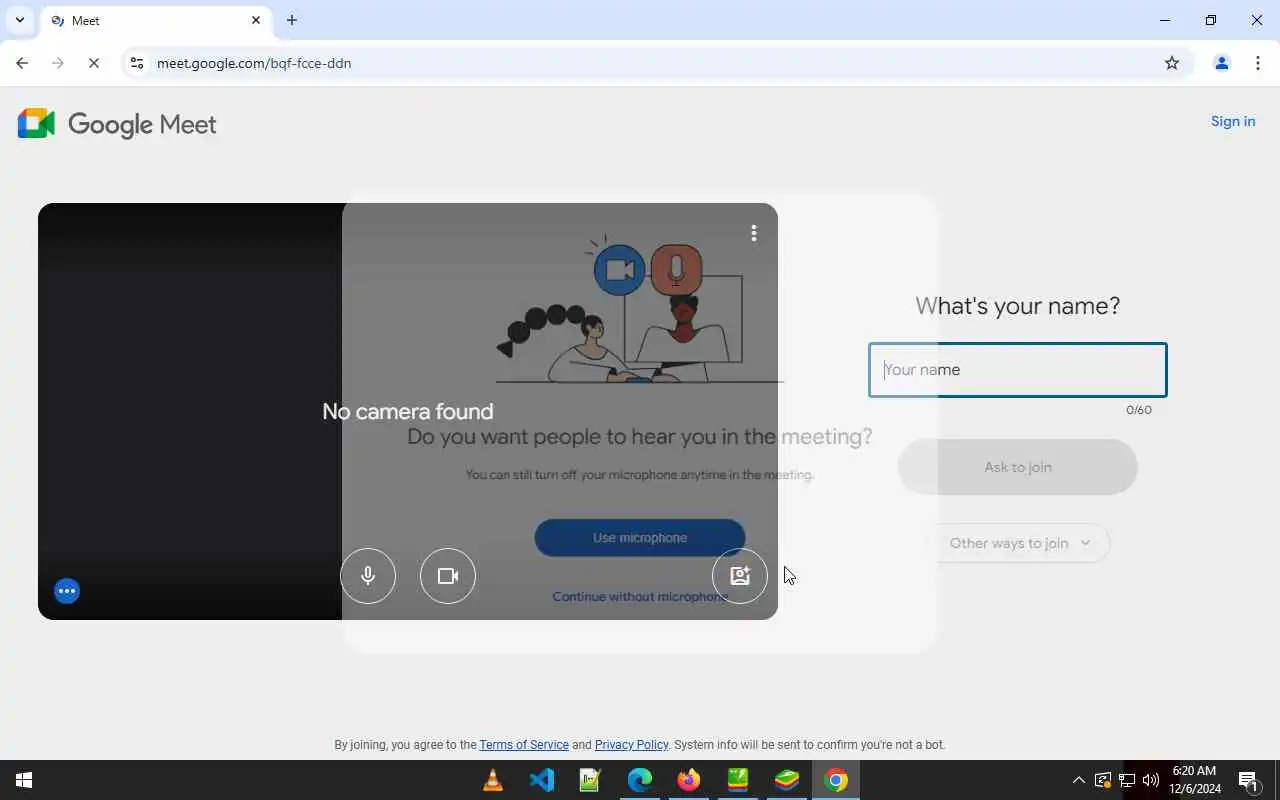Click the Use microphone button
1280x800 pixels.
coord(640,538)
